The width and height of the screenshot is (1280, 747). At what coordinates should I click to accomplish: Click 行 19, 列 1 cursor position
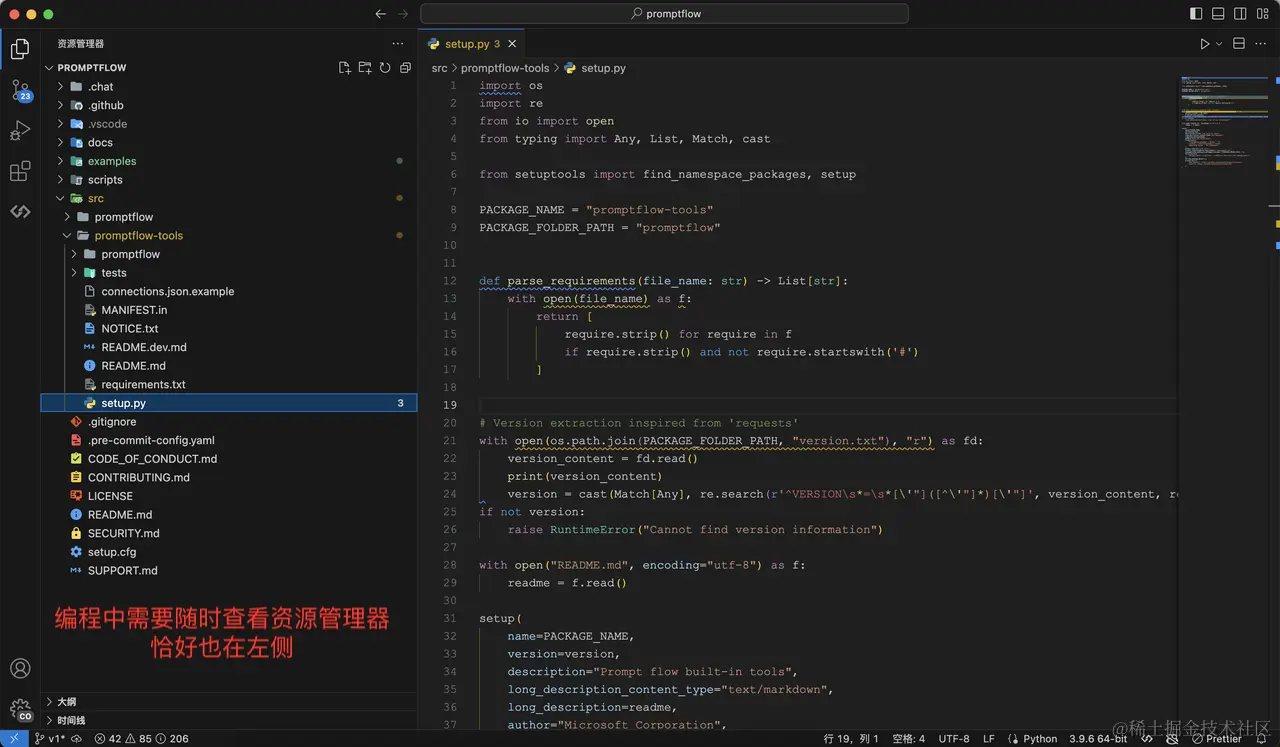click(x=851, y=739)
